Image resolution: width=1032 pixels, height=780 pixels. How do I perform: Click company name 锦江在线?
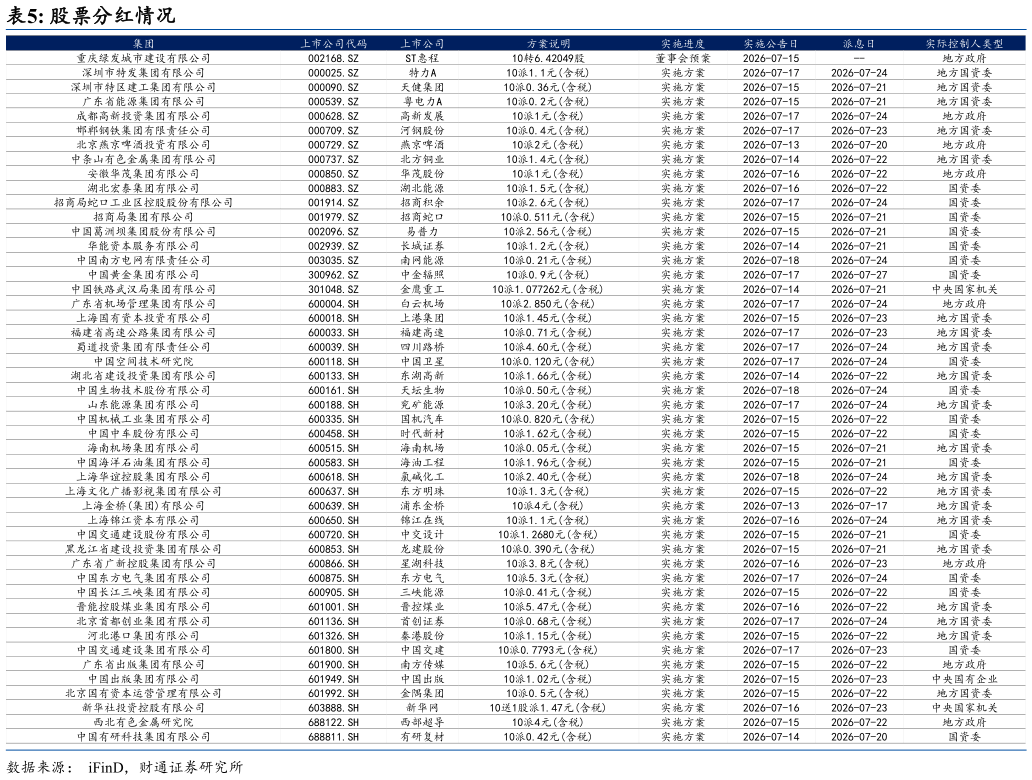(423, 520)
